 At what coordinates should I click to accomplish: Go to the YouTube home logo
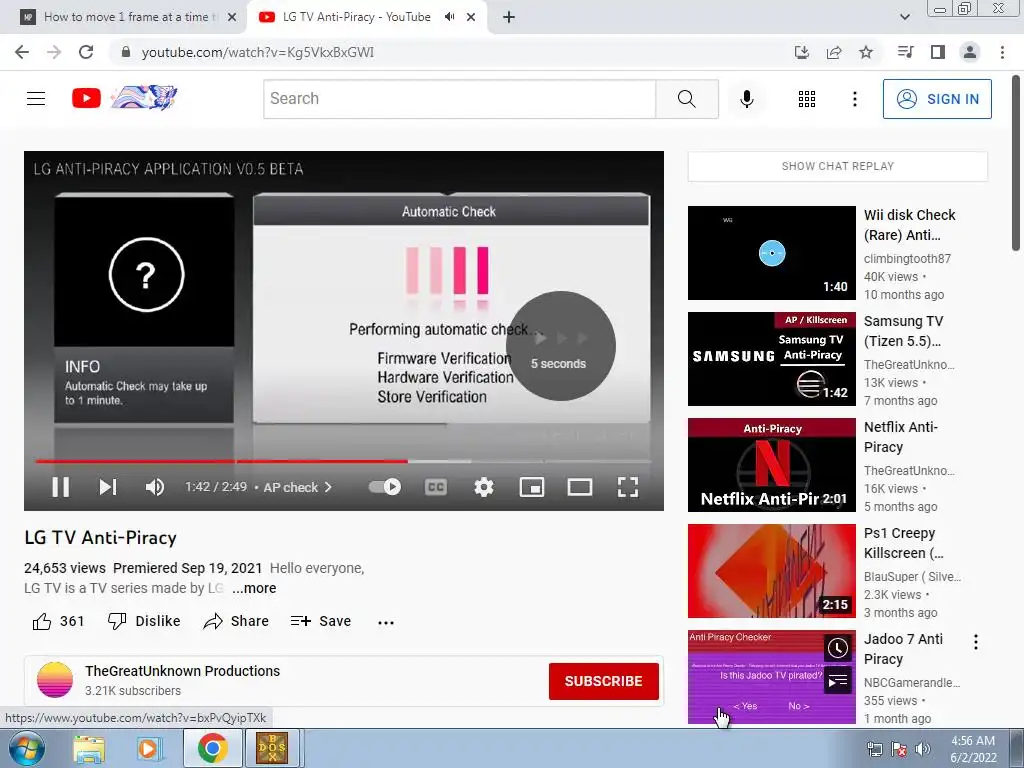(x=124, y=99)
